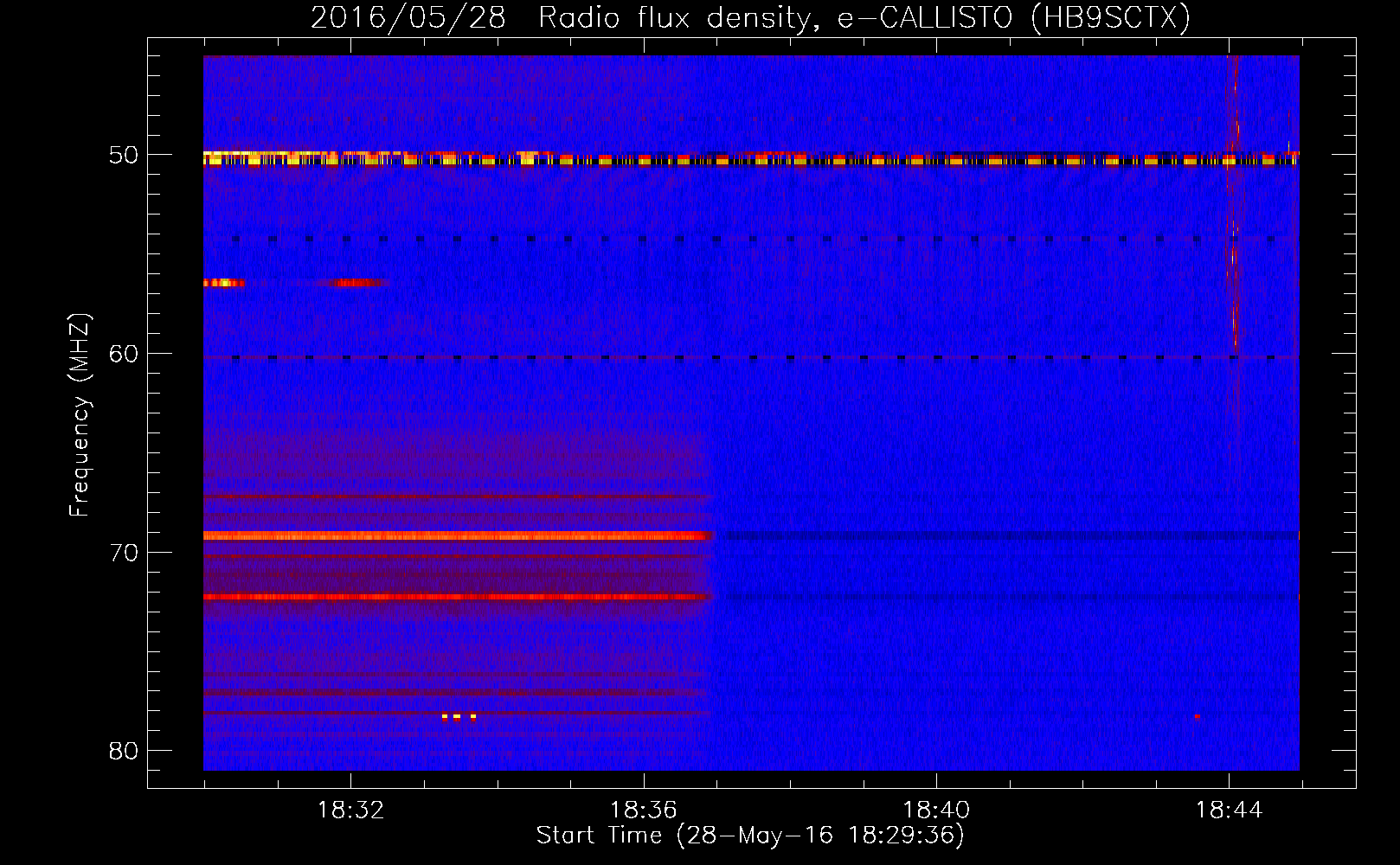Image resolution: width=1400 pixels, height=865 pixels.
Task: Click the 18:36 time tick label
Action: (643, 811)
